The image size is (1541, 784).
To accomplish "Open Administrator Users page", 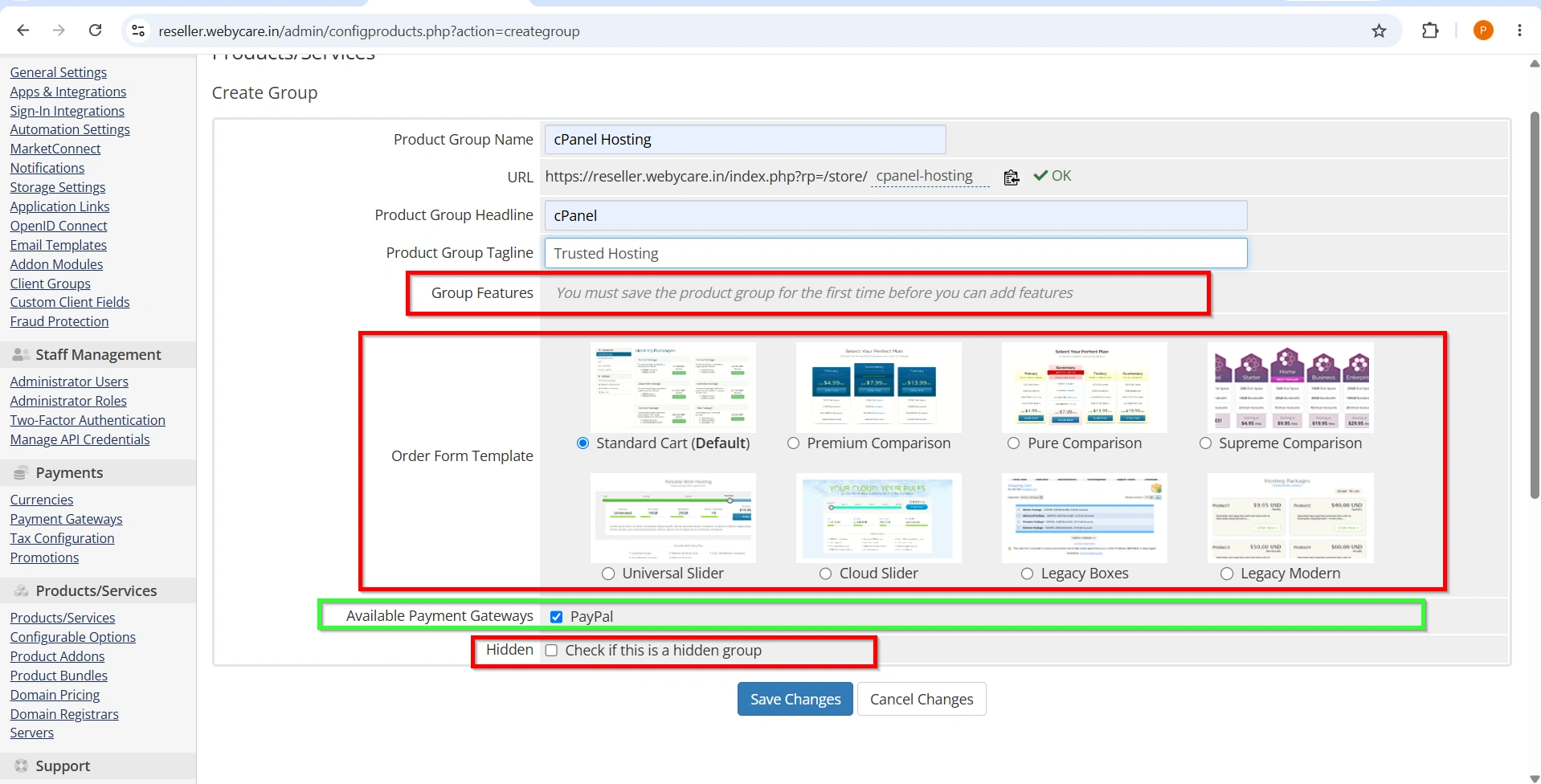I will click(x=69, y=382).
